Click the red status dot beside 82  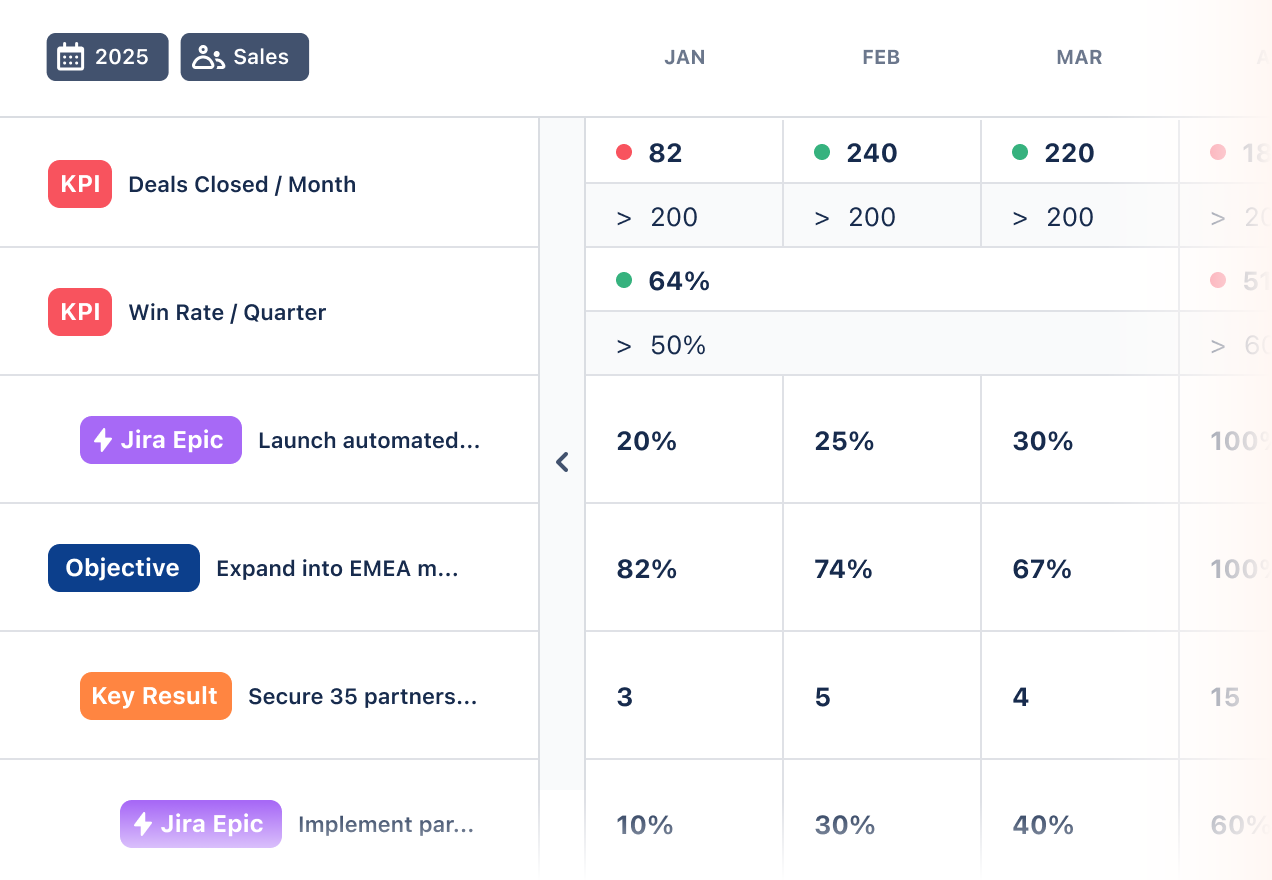[624, 152]
